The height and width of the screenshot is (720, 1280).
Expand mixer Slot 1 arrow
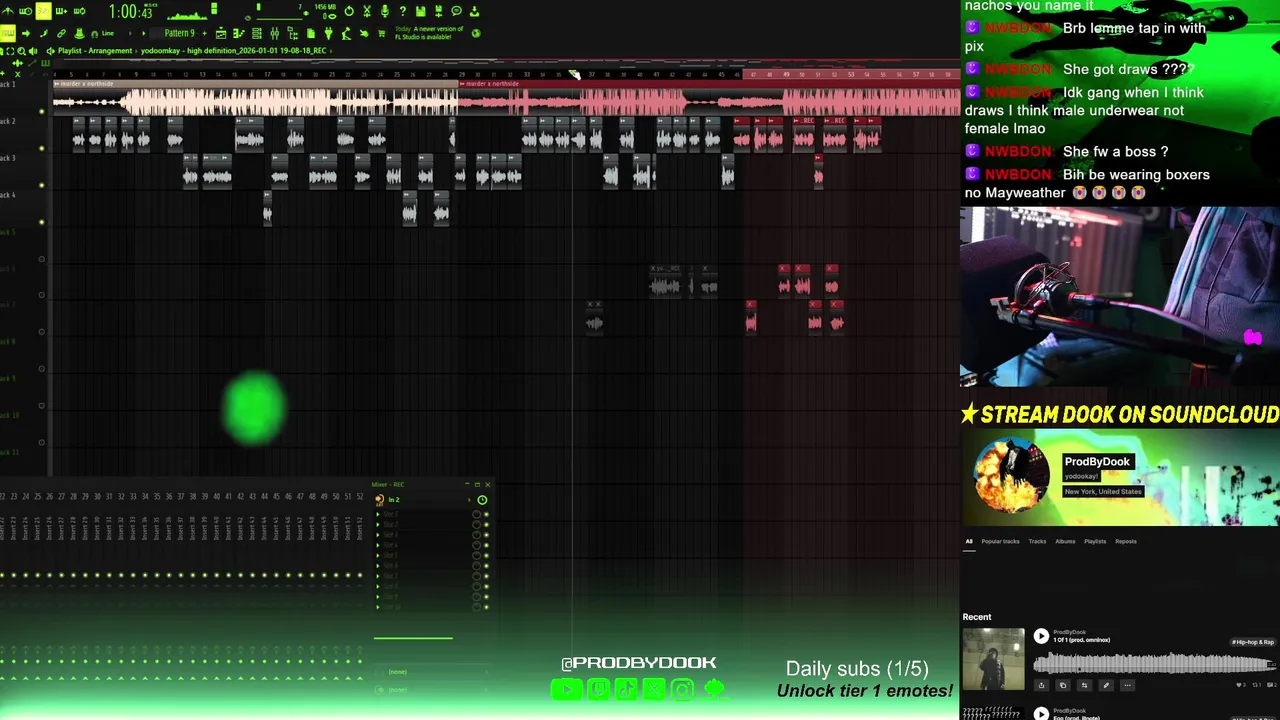pos(378,514)
